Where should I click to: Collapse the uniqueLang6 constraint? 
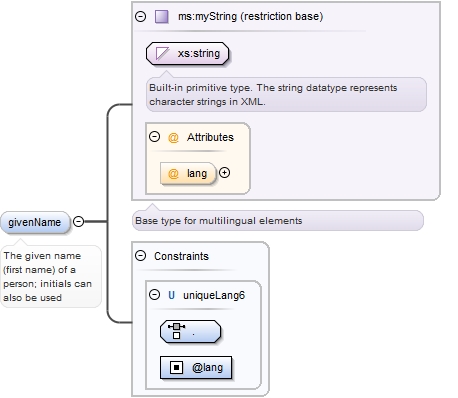(154, 294)
